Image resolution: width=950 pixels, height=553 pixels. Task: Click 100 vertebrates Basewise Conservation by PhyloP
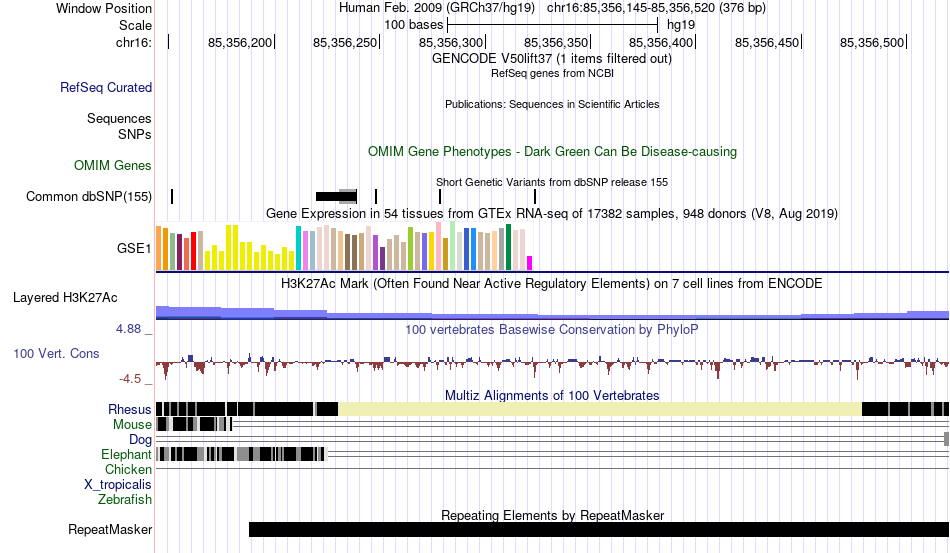(552, 329)
